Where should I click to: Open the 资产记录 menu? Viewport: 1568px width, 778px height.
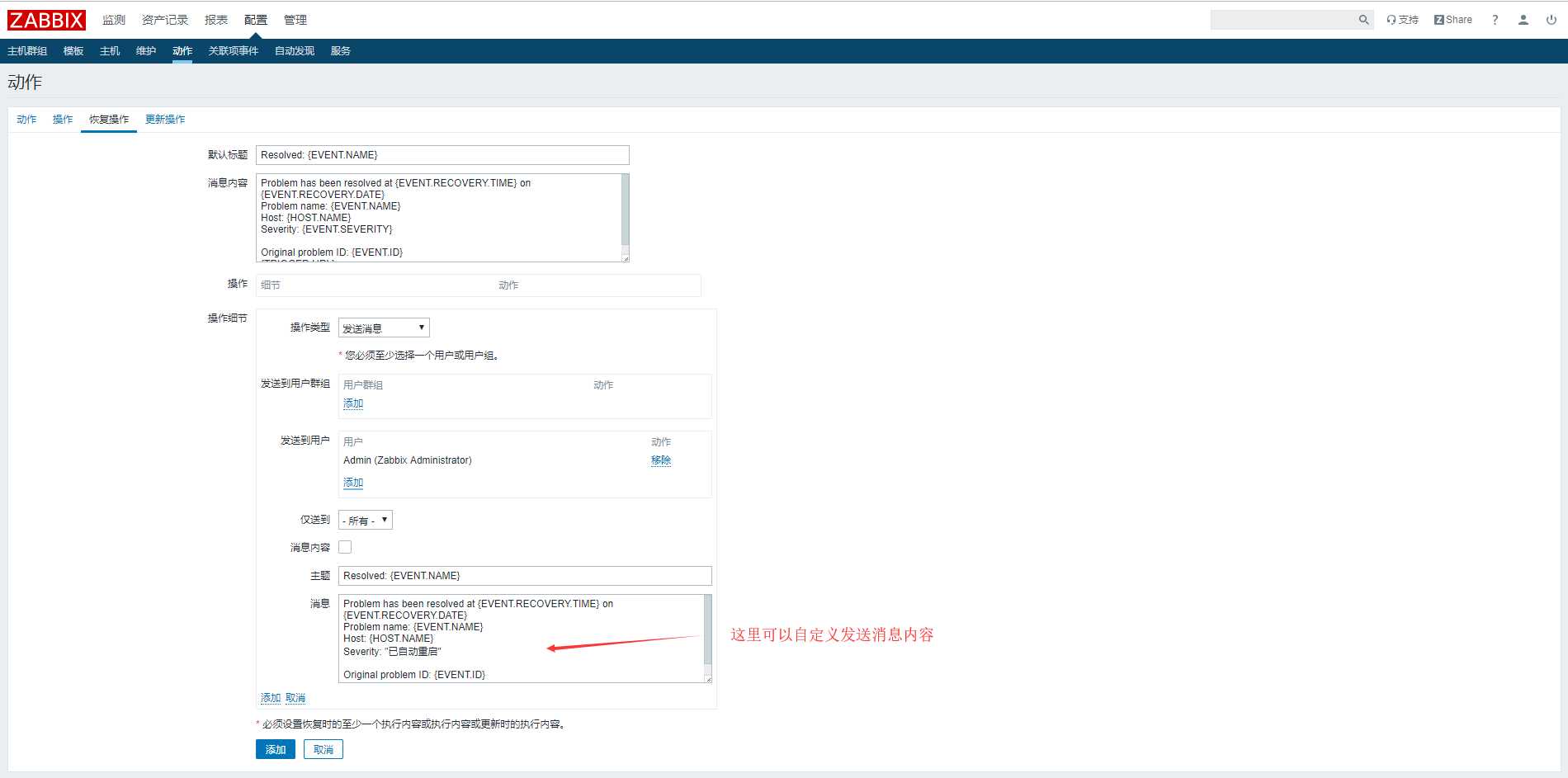tap(165, 20)
